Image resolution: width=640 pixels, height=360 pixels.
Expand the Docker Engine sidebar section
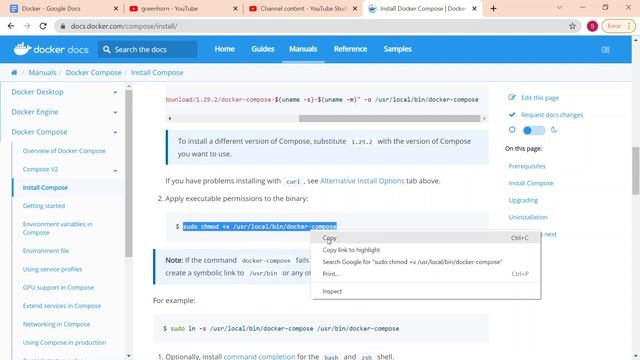point(115,112)
